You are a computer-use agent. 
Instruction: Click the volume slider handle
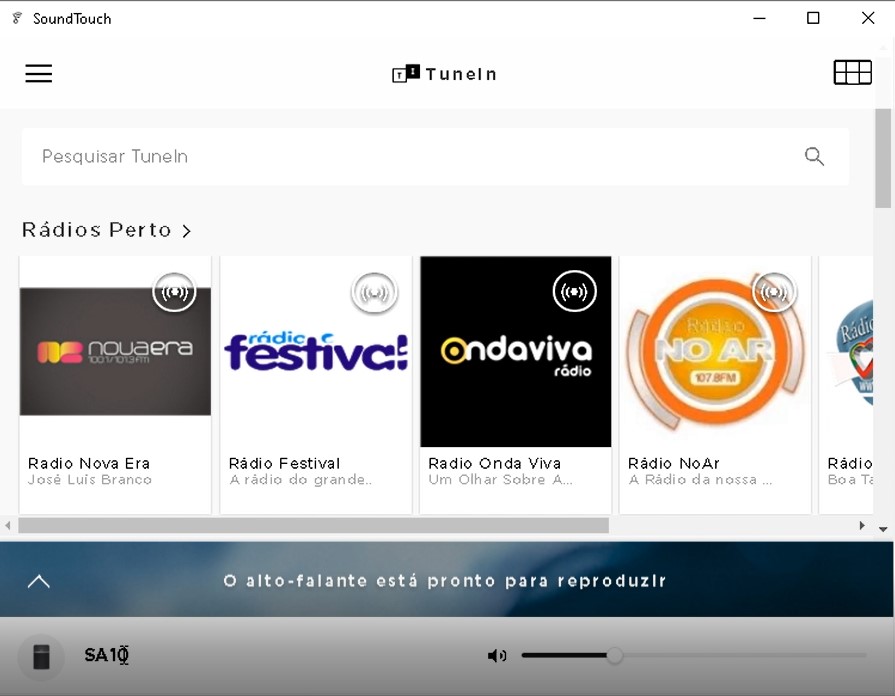(x=615, y=656)
